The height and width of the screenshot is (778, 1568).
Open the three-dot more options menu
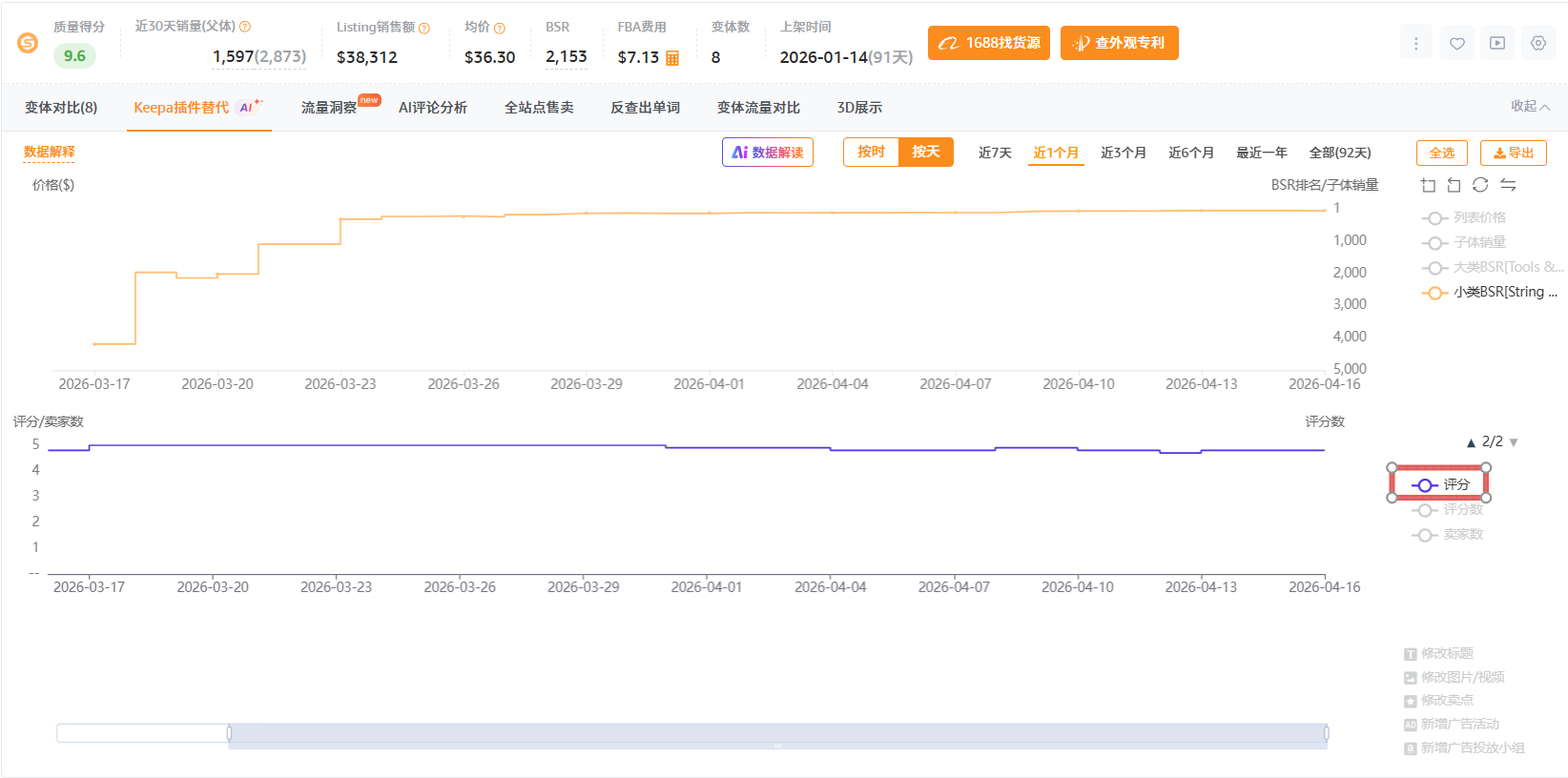1415,43
